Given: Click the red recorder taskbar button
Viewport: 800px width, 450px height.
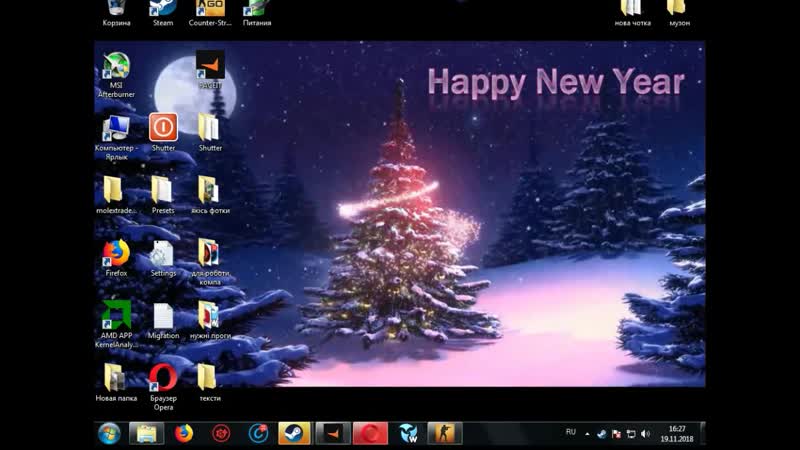Looking at the screenshot, I should coord(370,434).
